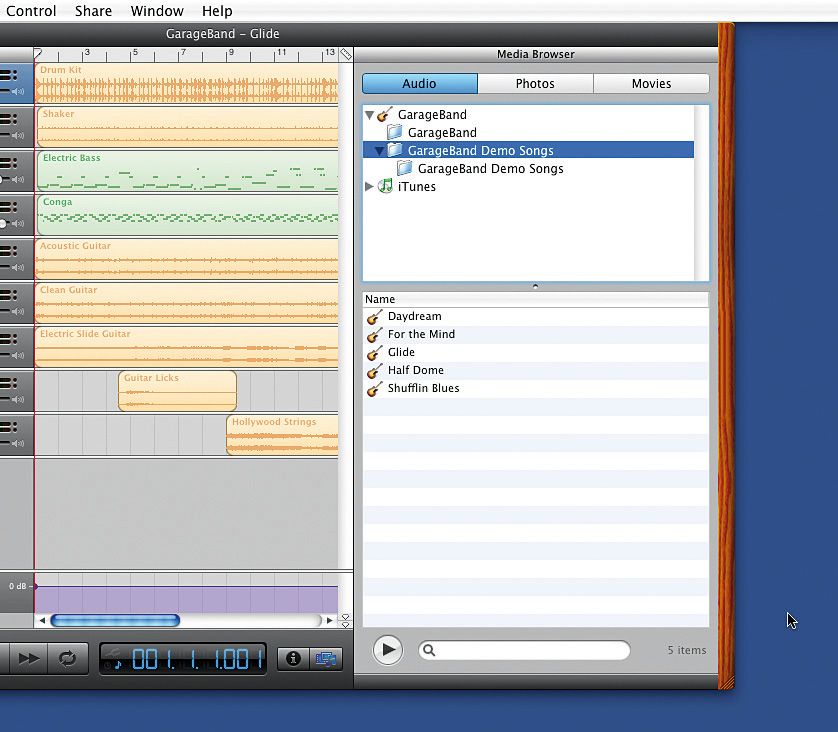838x732 pixels.
Task: Select the nested GarageBand Demo Songs subfolder
Action: click(x=480, y=168)
